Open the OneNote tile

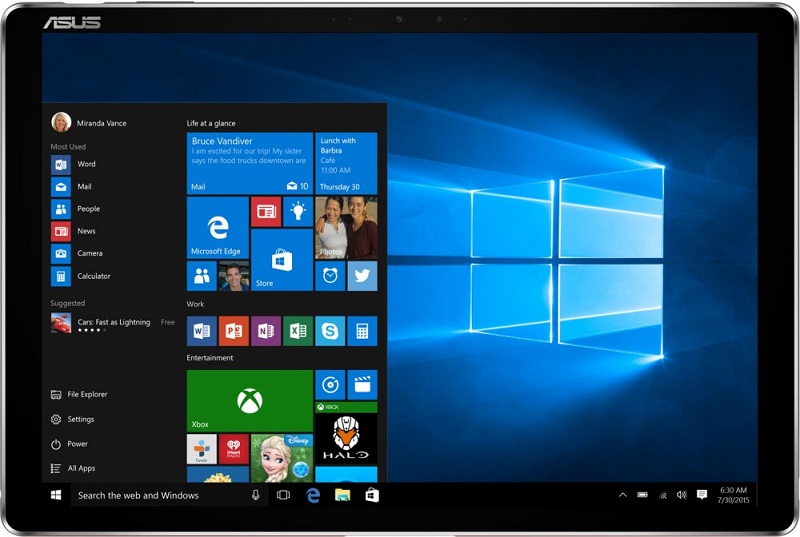tap(265, 330)
